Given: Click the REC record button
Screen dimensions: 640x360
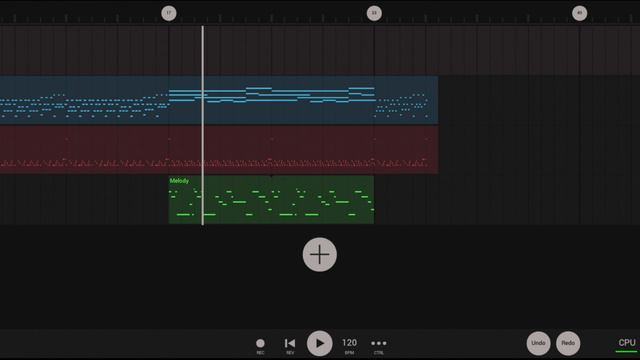Looking at the screenshot, I should click(x=260, y=345).
